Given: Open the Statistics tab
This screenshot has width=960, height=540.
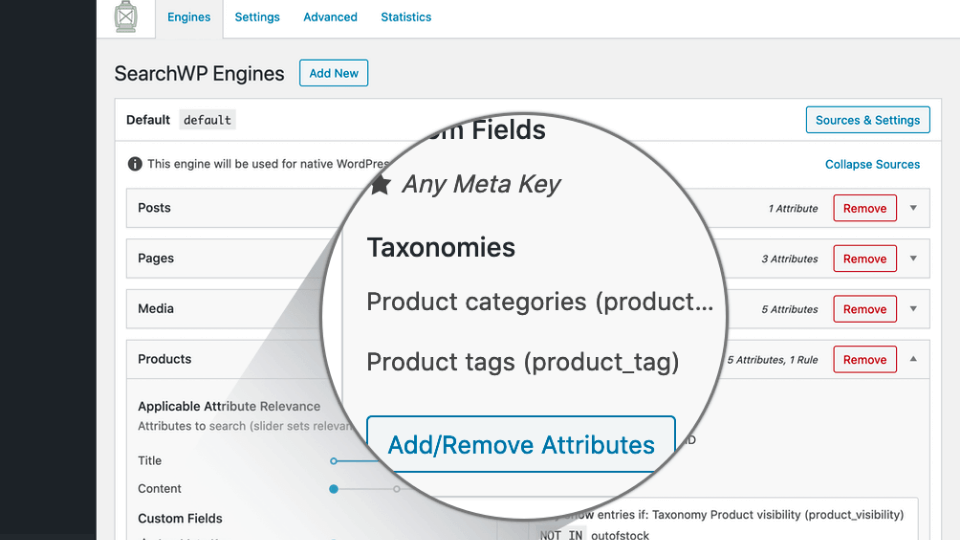Looking at the screenshot, I should [x=406, y=17].
